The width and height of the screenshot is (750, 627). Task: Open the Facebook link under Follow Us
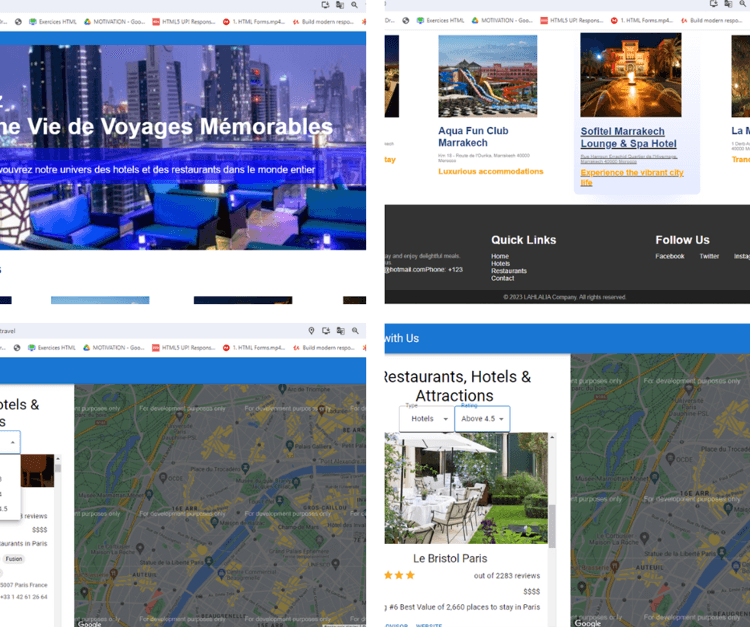click(x=670, y=256)
